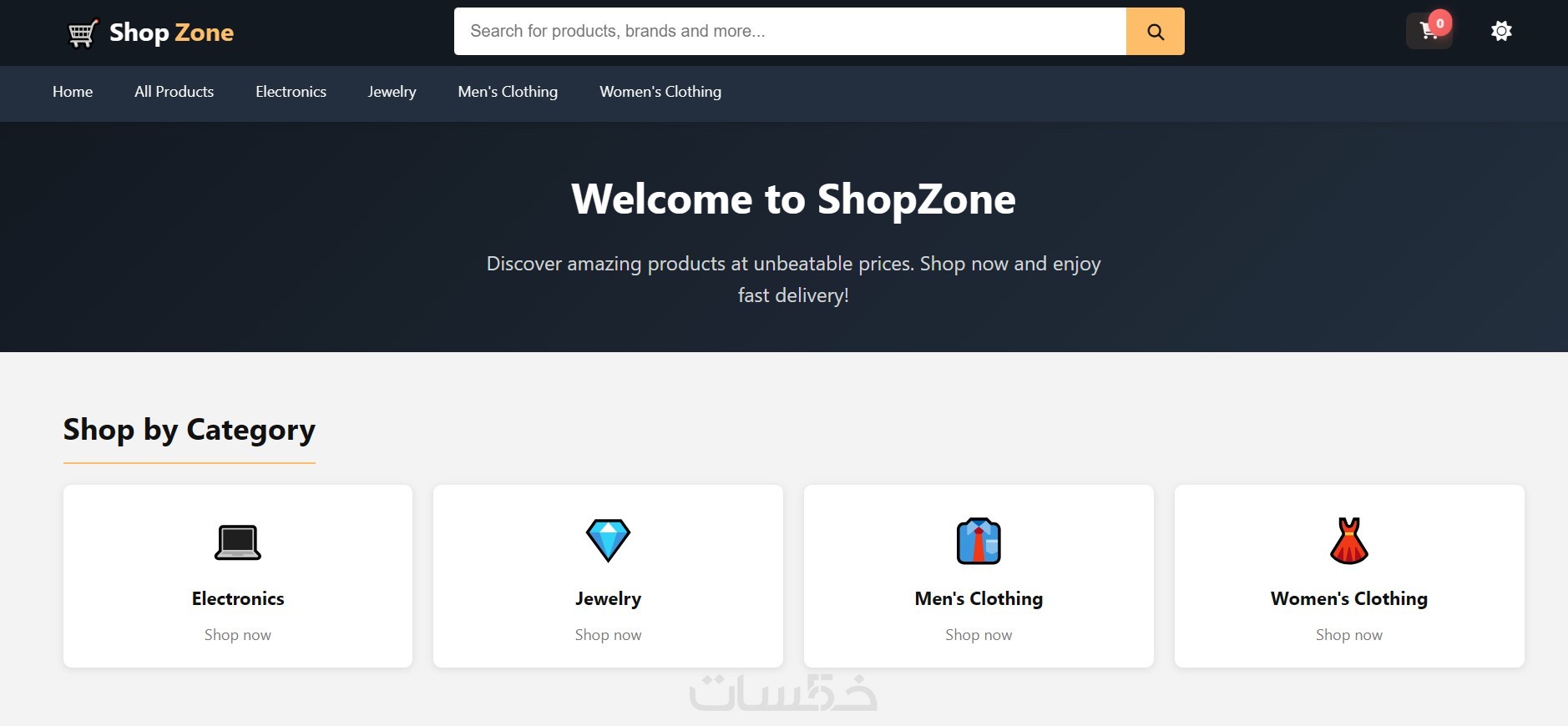Select the Men's Clothing card title
1568x726 pixels.
[979, 598]
